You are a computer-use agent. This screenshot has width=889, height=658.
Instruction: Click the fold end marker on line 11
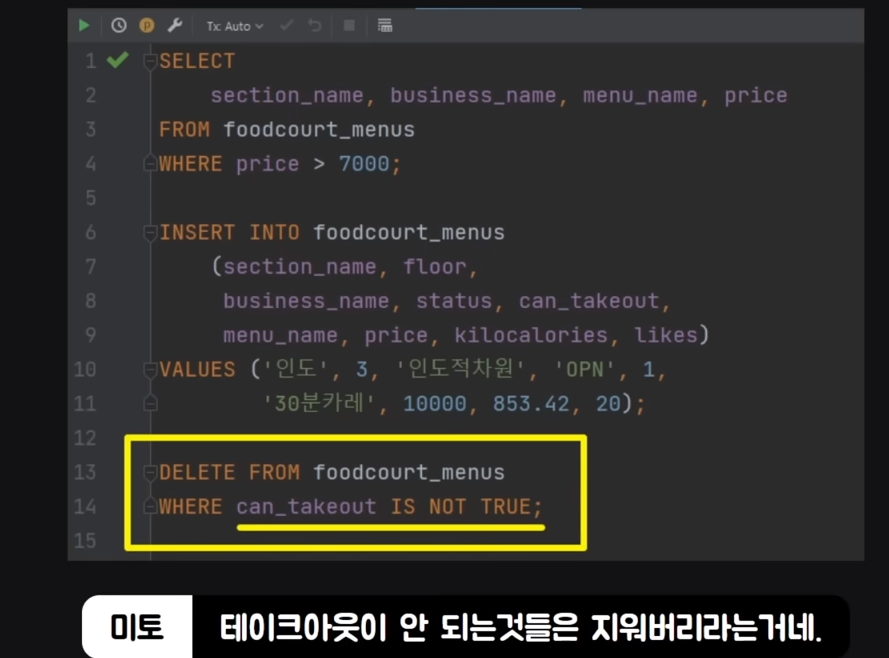coord(150,403)
